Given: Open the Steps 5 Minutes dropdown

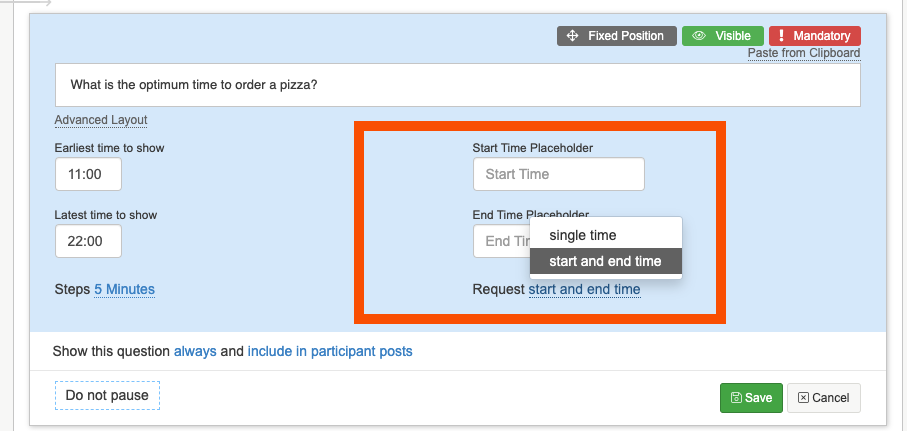Looking at the screenshot, I should [124, 289].
